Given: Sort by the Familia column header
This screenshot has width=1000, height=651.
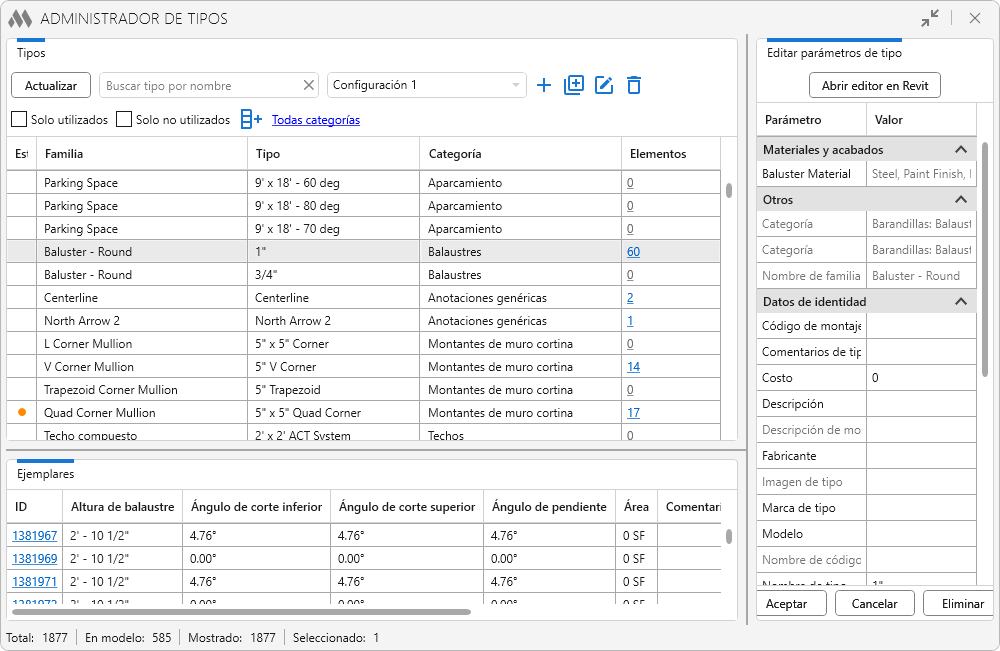Looking at the screenshot, I should (141, 154).
